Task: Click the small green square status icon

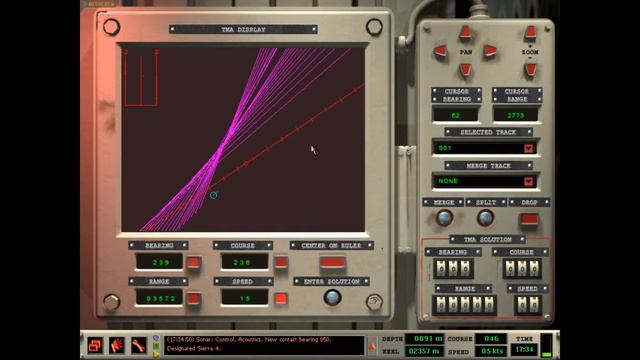Action: 156,346
